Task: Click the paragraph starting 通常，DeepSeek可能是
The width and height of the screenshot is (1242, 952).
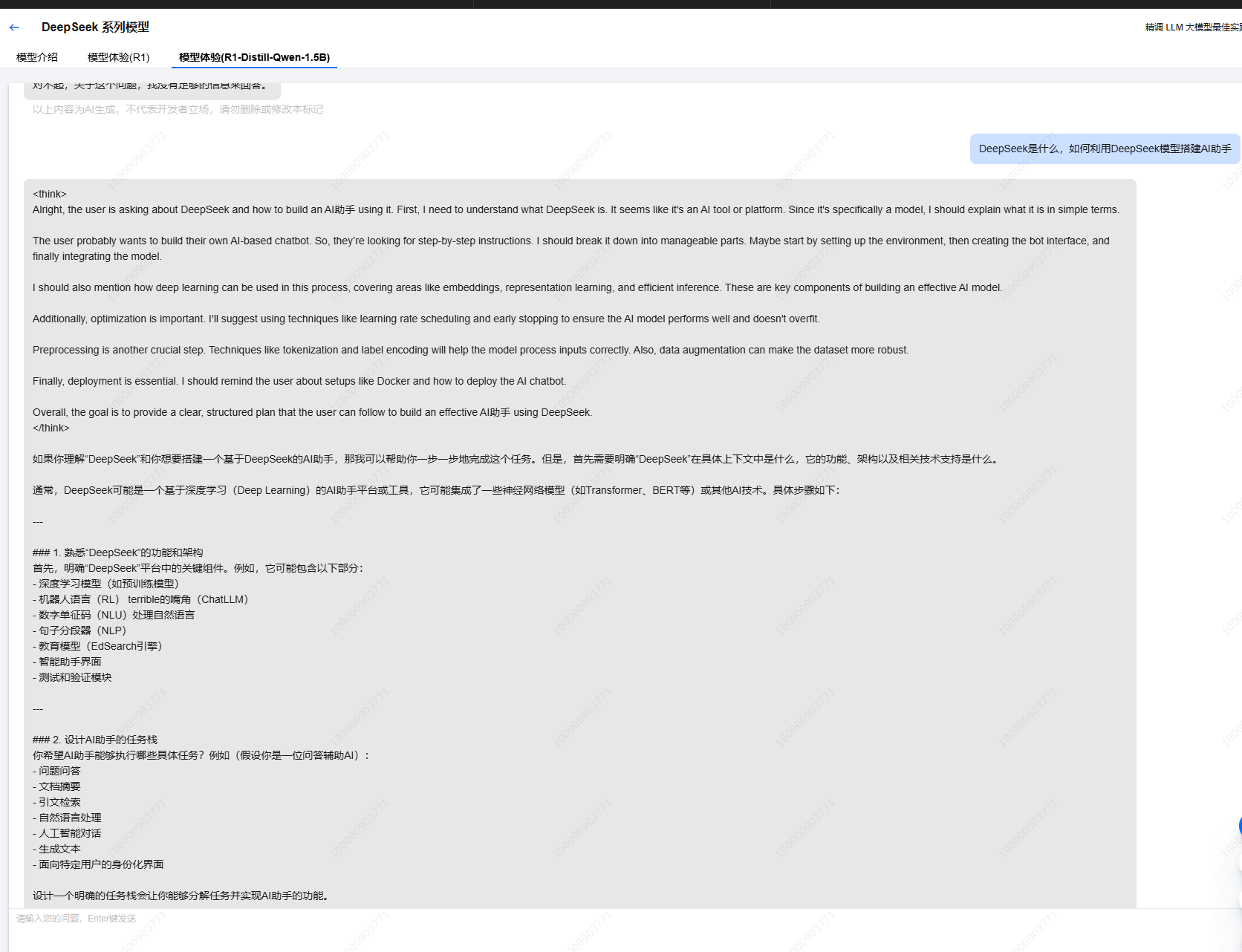Action: (437, 490)
